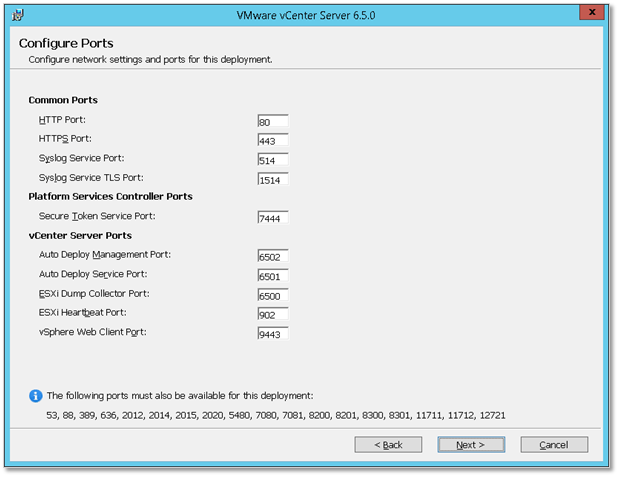Select the Auto Deploy Management Port field

[273, 256]
